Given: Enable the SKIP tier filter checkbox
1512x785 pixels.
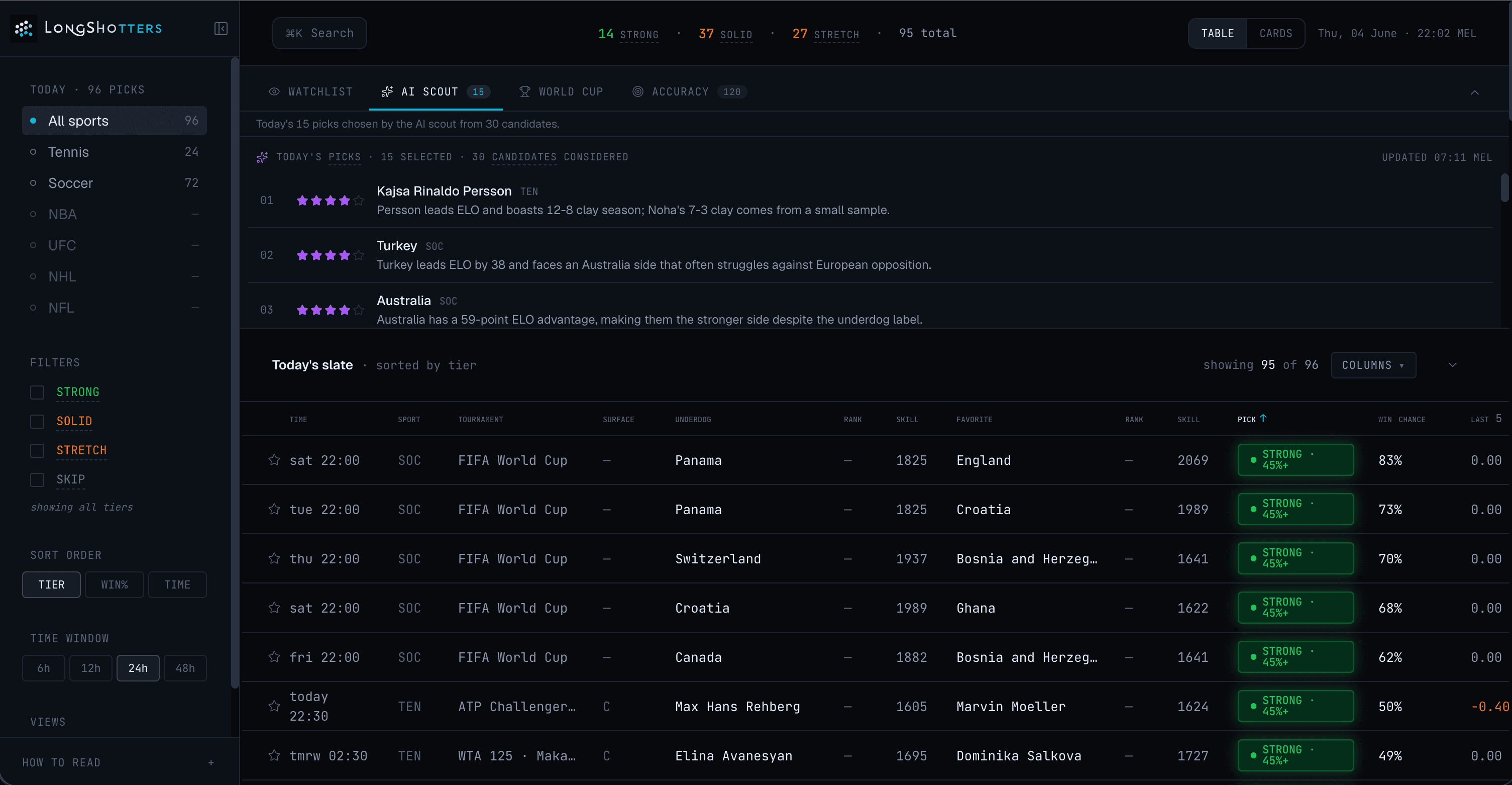Looking at the screenshot, I should [37, 480].
